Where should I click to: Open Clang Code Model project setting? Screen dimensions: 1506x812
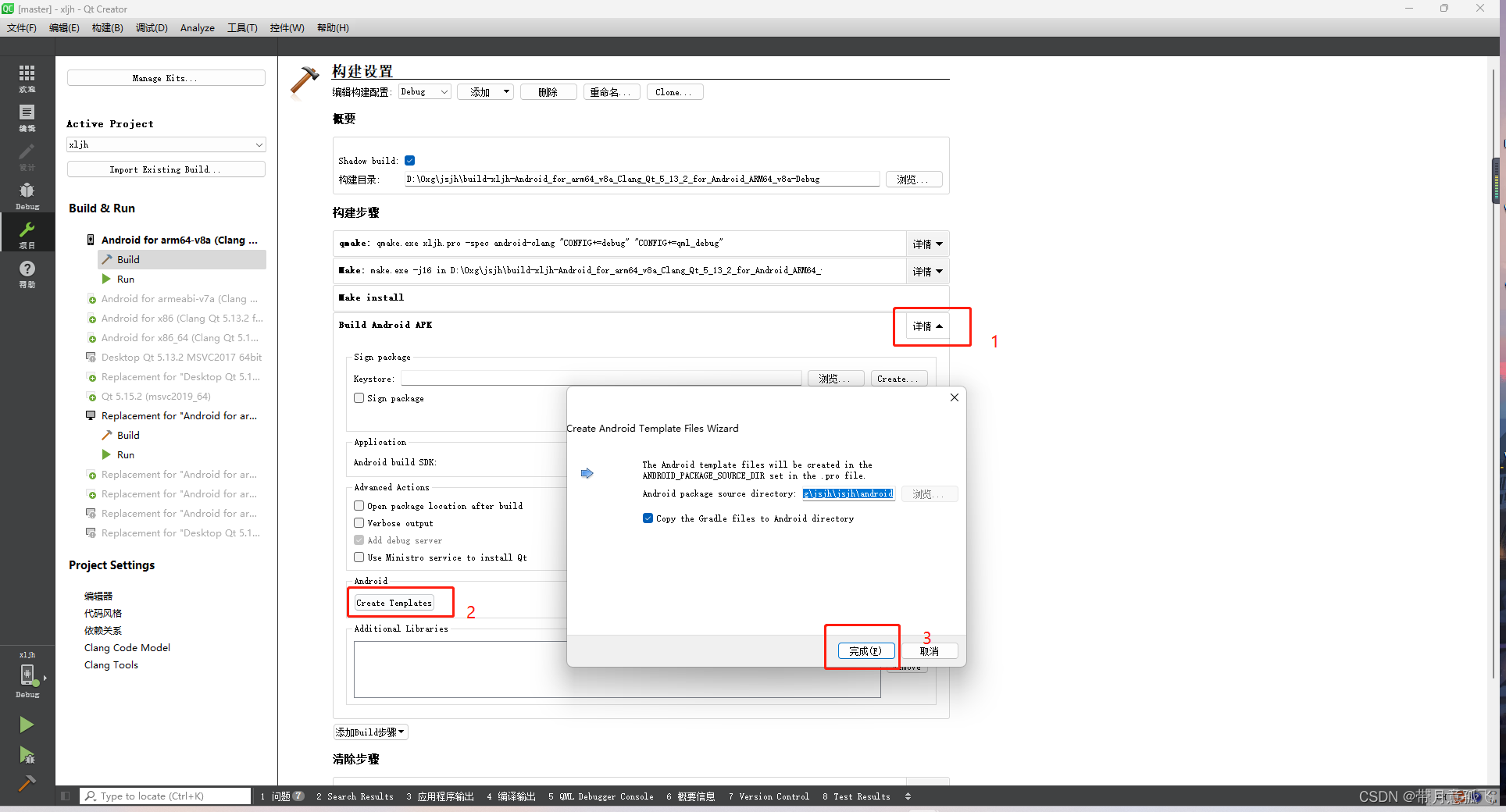tap(127, 648)
